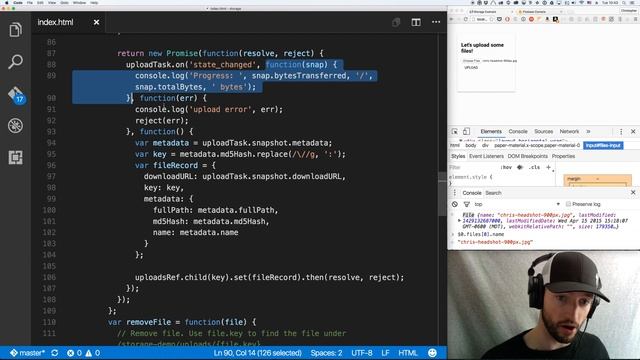Switch to the Elements tab in DevTools
This screenshot has width=640, height=360.
[491, 131]
